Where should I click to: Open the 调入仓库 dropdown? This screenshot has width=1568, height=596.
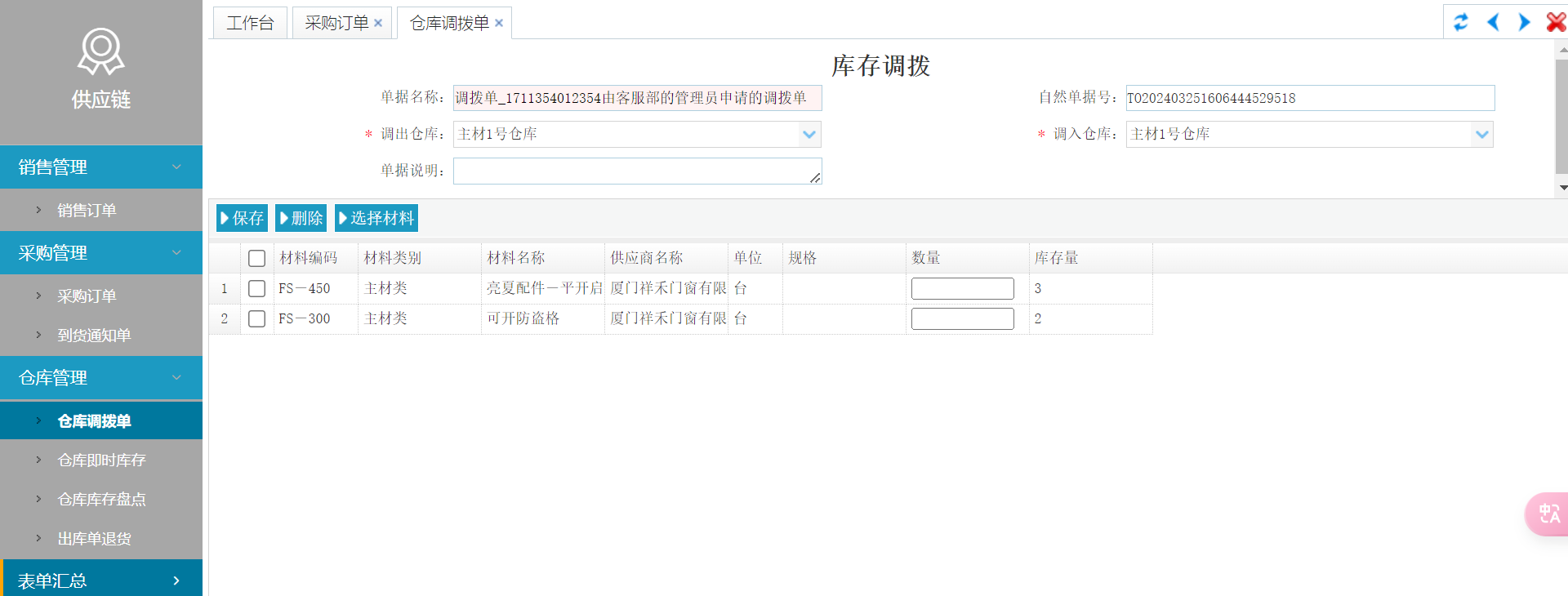coord(1482,134)
